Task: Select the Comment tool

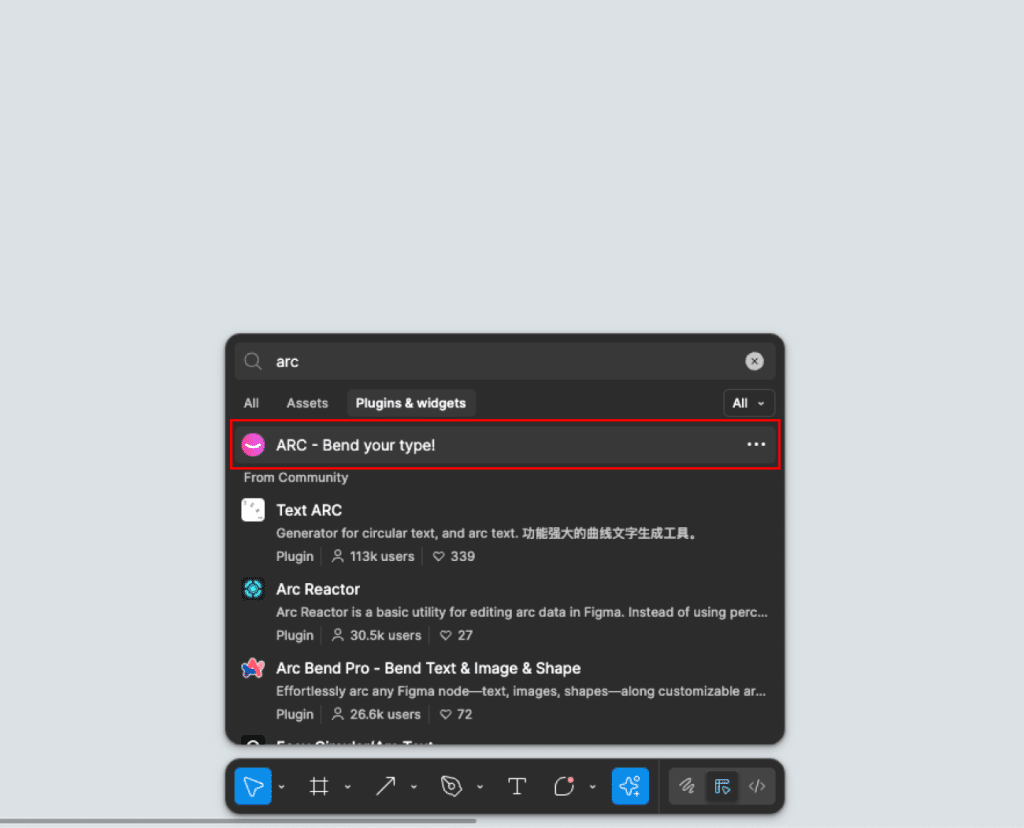Action: point(564,786)
